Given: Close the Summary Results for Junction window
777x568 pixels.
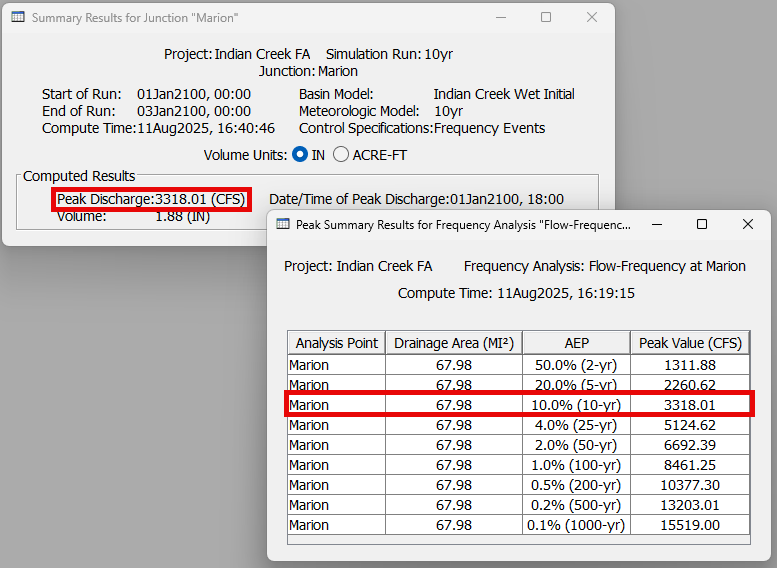Looking at the screenshot, I should [x=592, y=17].
